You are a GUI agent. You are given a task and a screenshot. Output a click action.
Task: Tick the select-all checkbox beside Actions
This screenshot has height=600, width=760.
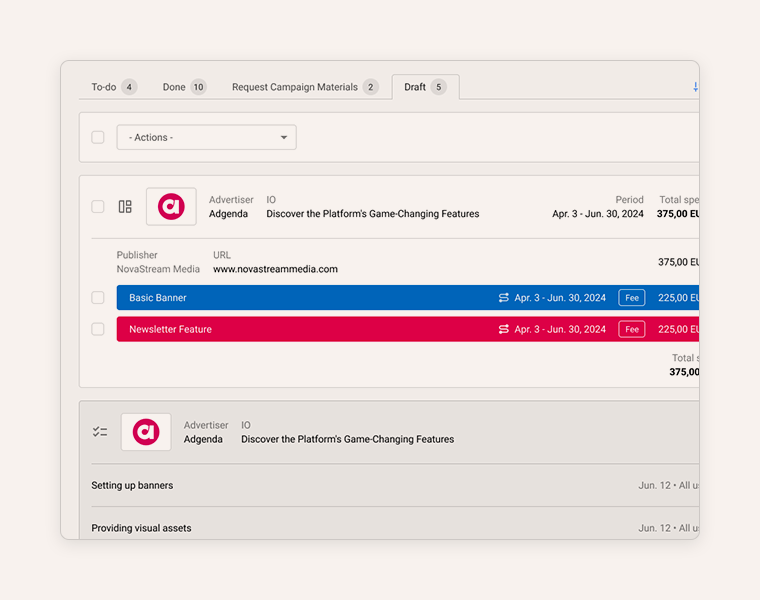click(x=98, y=137)
